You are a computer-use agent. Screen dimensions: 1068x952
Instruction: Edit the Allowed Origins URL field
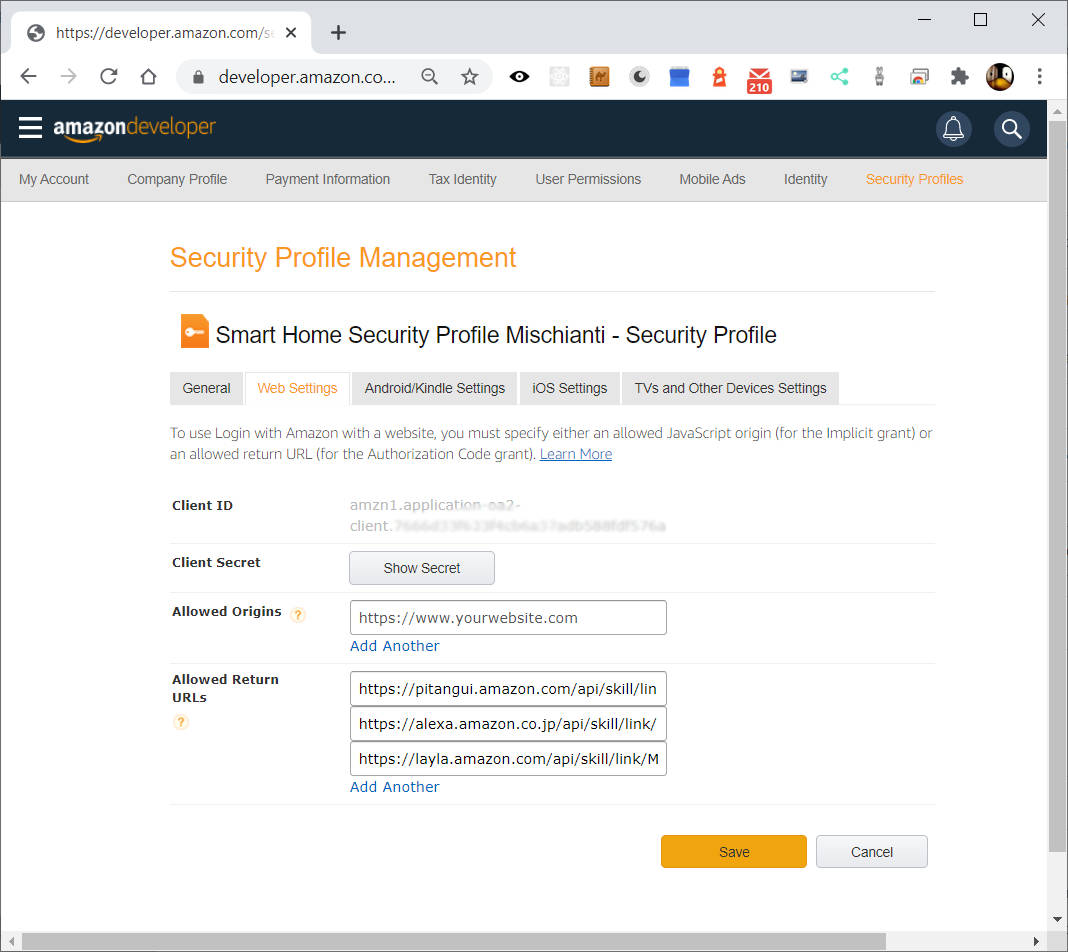coord(508,617)
